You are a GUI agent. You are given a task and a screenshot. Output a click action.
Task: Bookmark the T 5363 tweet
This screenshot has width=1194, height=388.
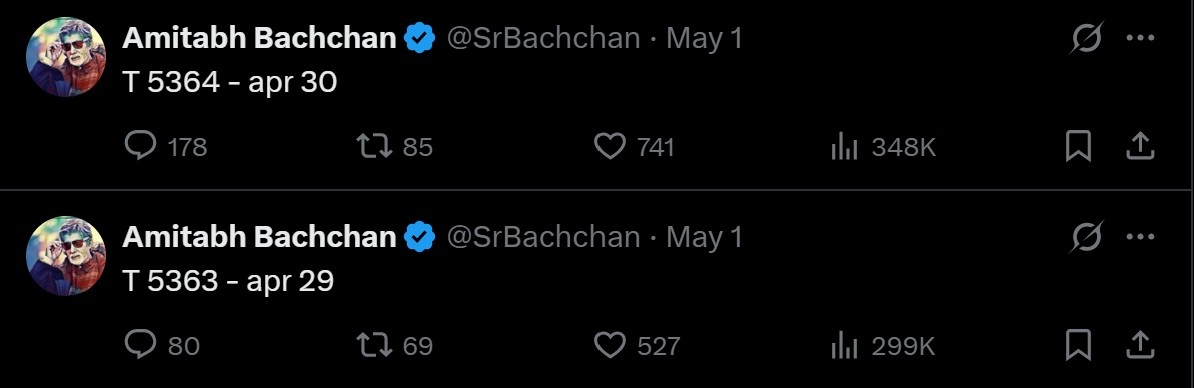point(1078,345)
